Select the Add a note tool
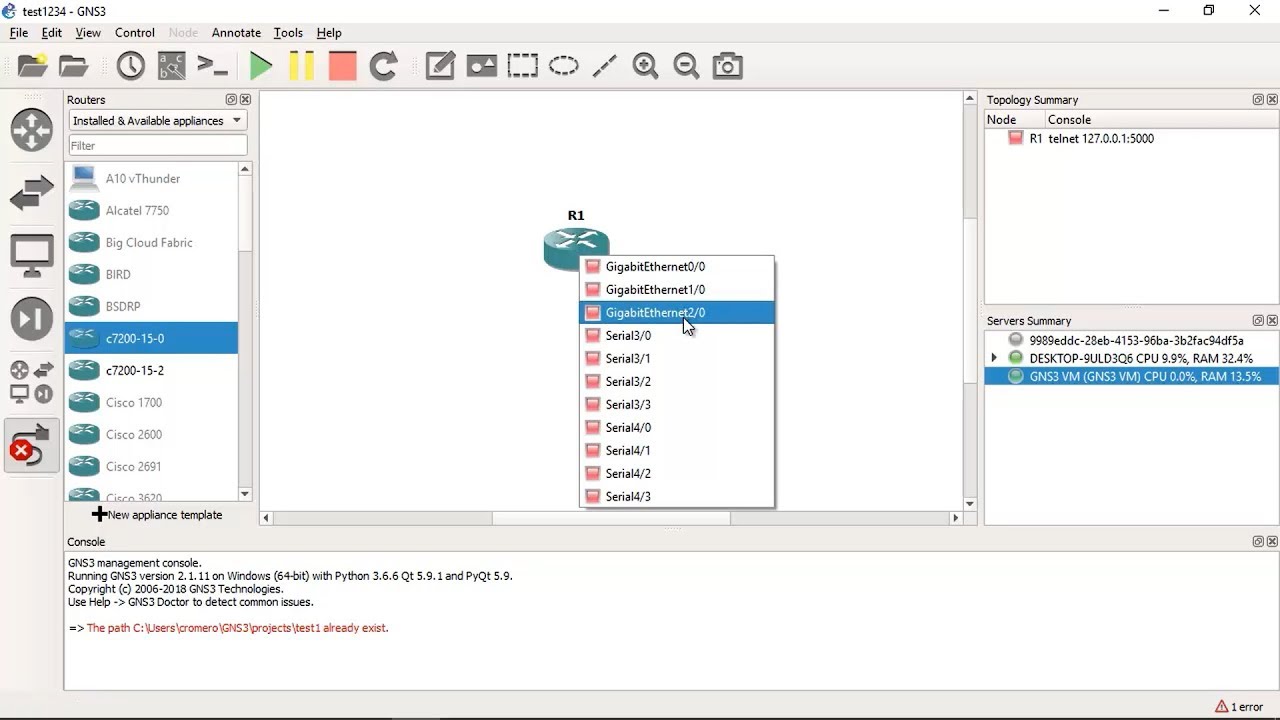The height and width of the screenshot is (720, 1280). [440, 66]
